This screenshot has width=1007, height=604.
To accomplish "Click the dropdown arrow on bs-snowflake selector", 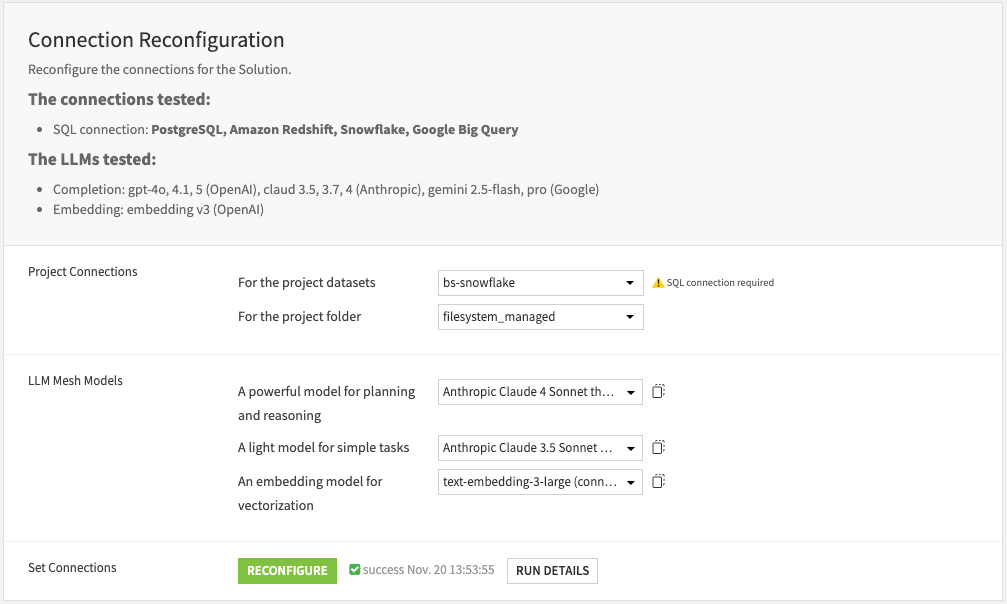I will (629, 283).
